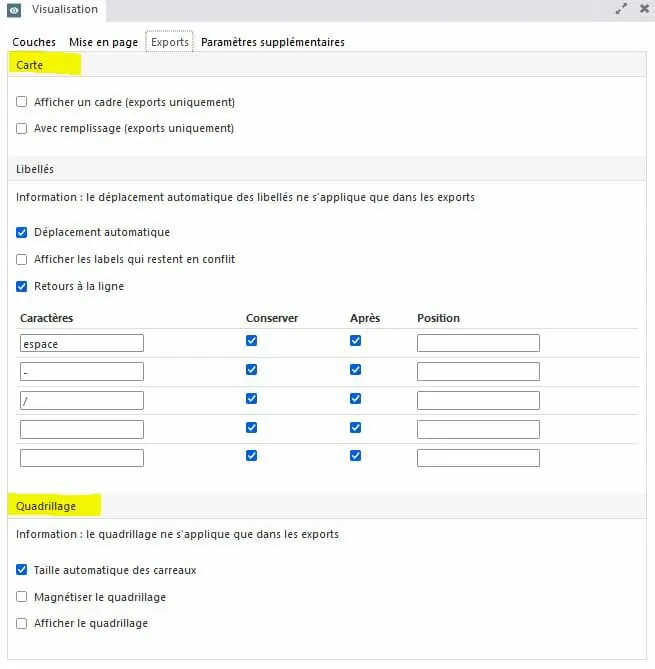
Task: Enable Magnétiser le quadrillage
Action: 22,597
